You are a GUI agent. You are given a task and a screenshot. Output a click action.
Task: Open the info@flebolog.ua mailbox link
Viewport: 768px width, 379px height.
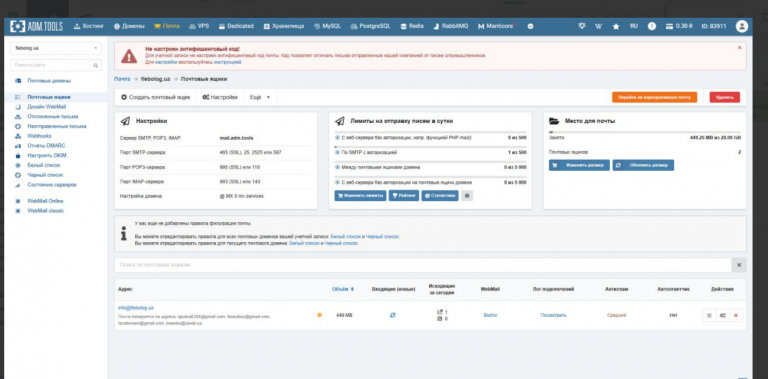[136, 308]
